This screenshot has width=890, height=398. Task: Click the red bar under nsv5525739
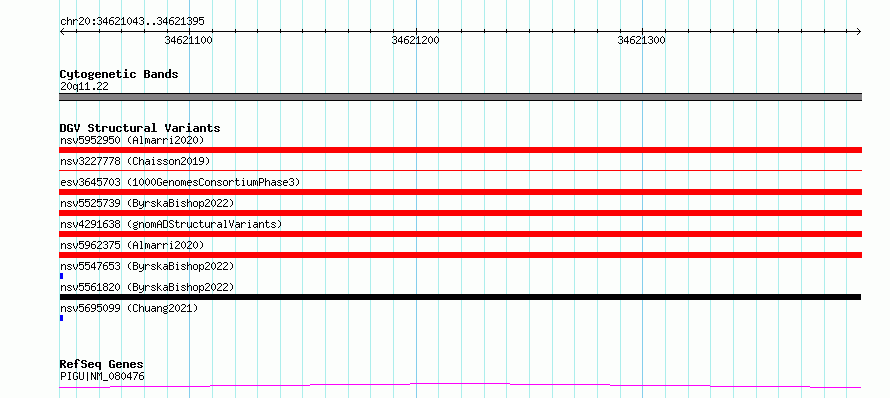pos(460,213)
